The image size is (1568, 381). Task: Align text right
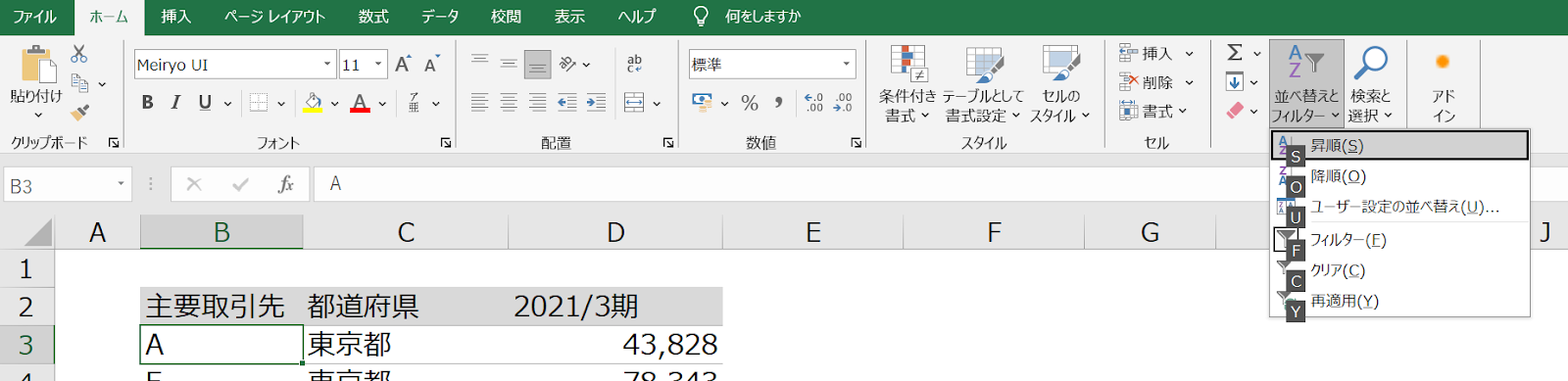[x=537, y=103]
